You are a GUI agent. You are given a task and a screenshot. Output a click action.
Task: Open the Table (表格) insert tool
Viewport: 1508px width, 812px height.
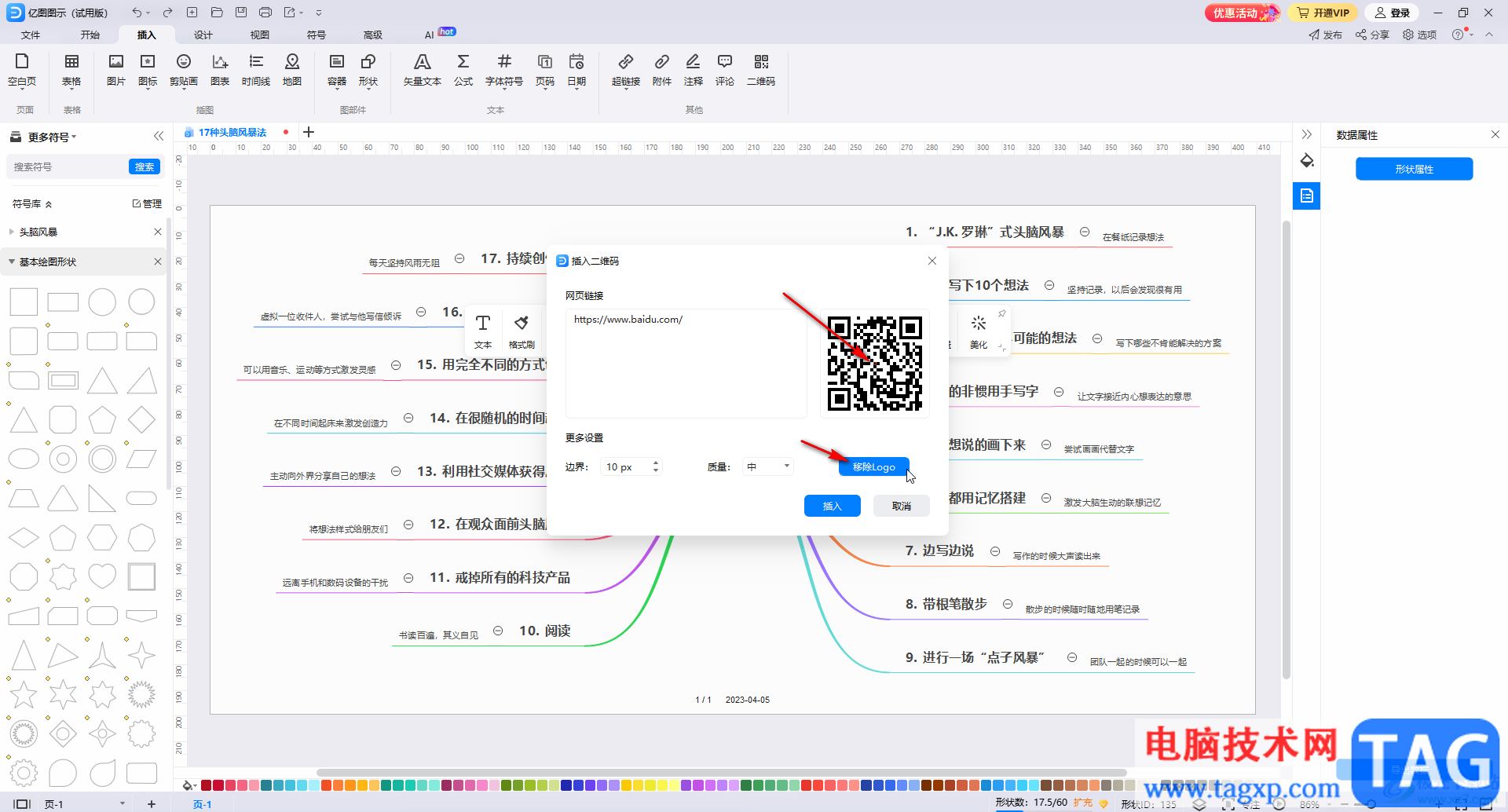click(x=71, y=70)
